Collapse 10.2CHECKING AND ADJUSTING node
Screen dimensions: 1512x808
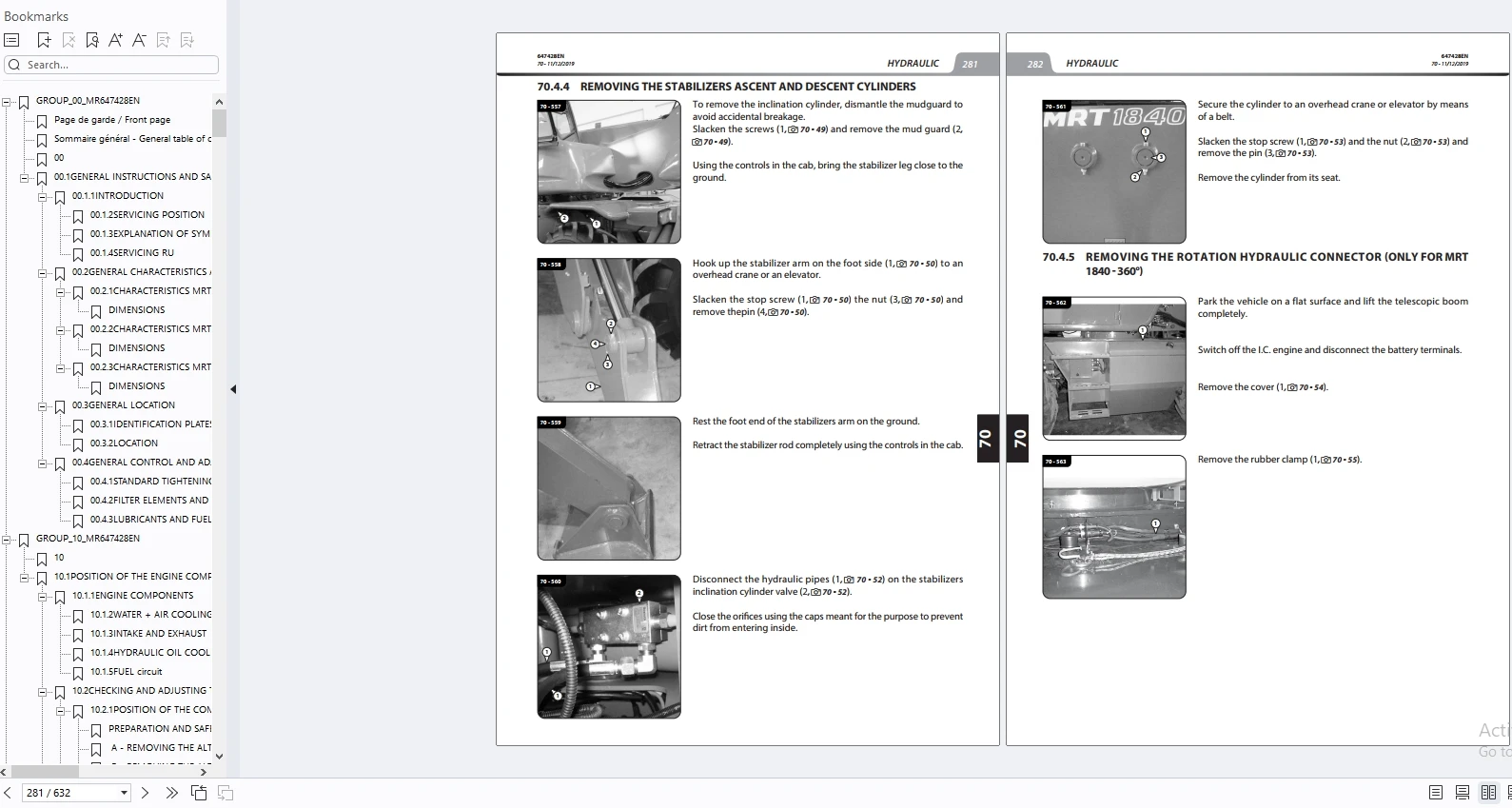coord(43,691)
